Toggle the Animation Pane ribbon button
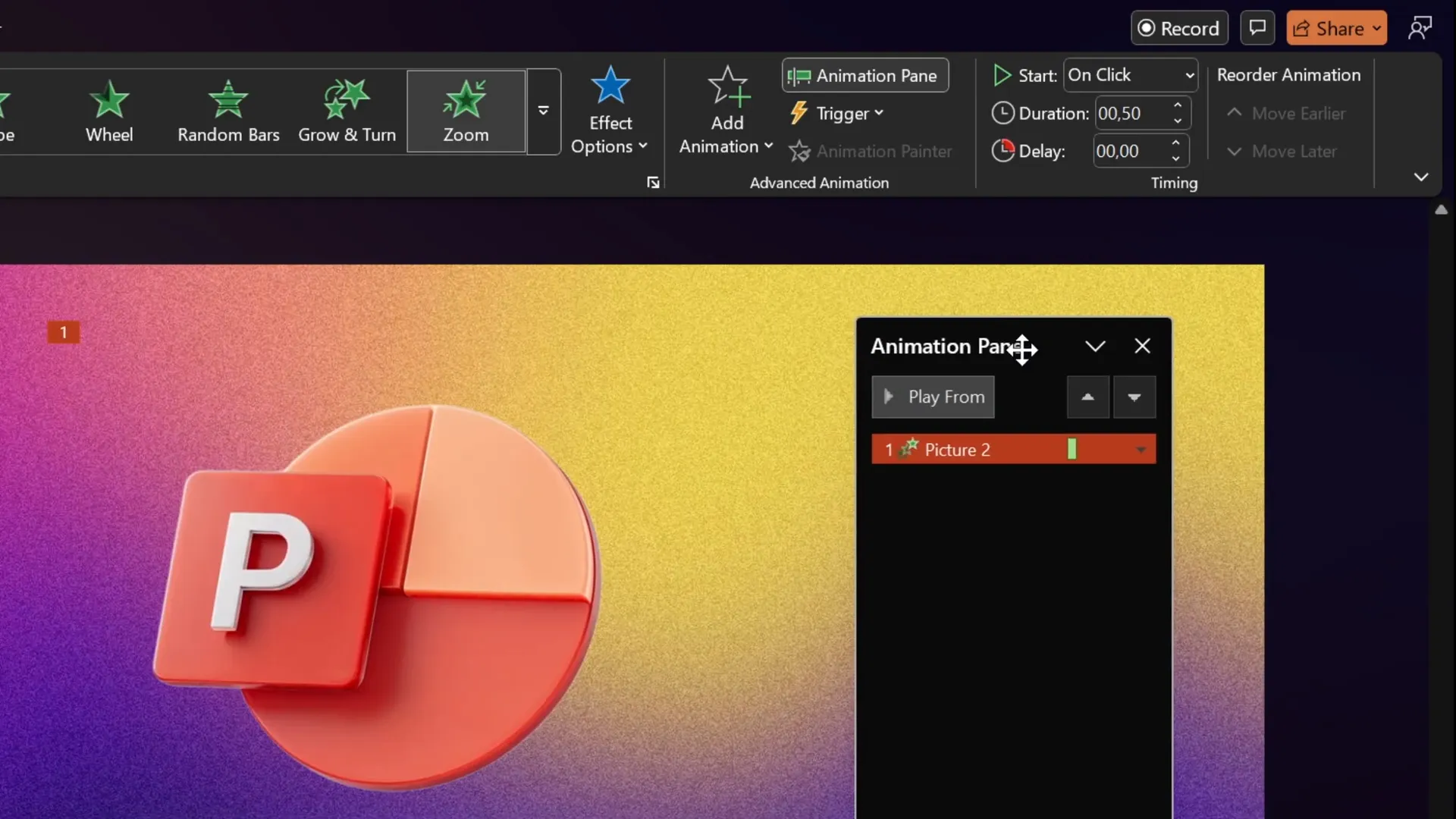This screenshot has width=1456, height=819. 865,76
